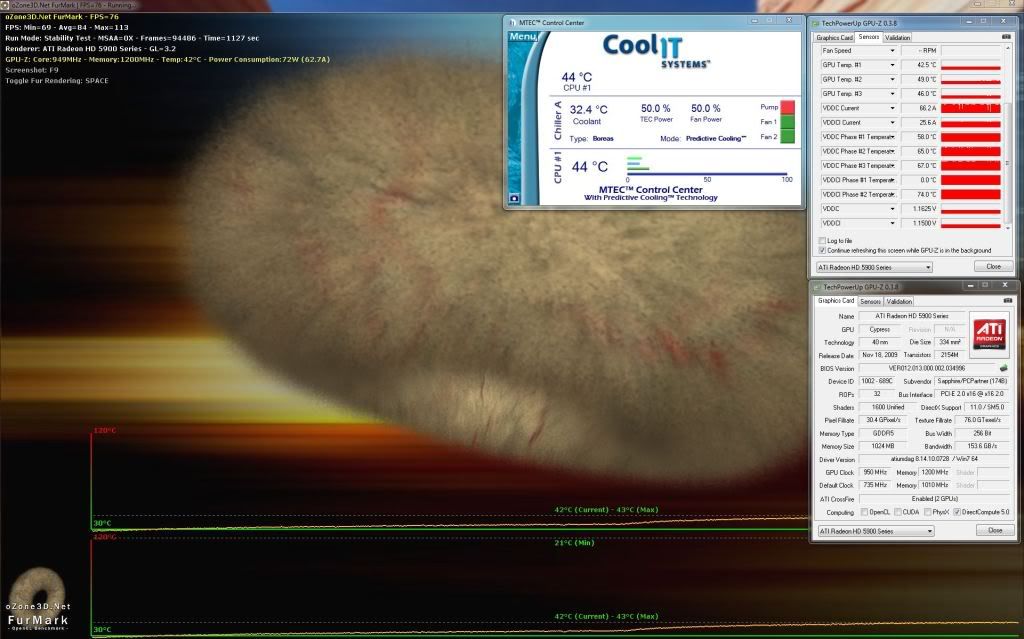Click the CoolIT Systems logo
1024x639 pixels.
coord(656,50)
